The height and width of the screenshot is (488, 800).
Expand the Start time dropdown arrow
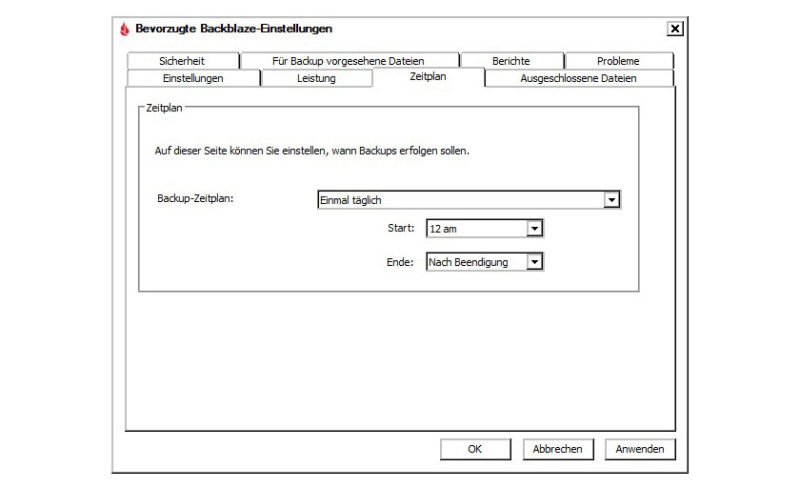(x=534, y=228)
